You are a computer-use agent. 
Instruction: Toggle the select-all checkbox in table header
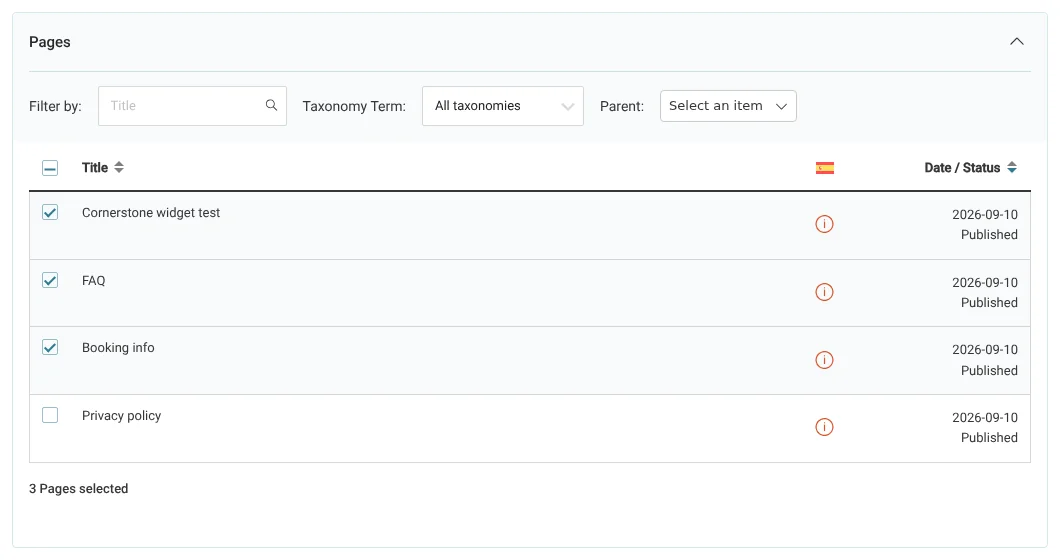[x=50, y=168]
